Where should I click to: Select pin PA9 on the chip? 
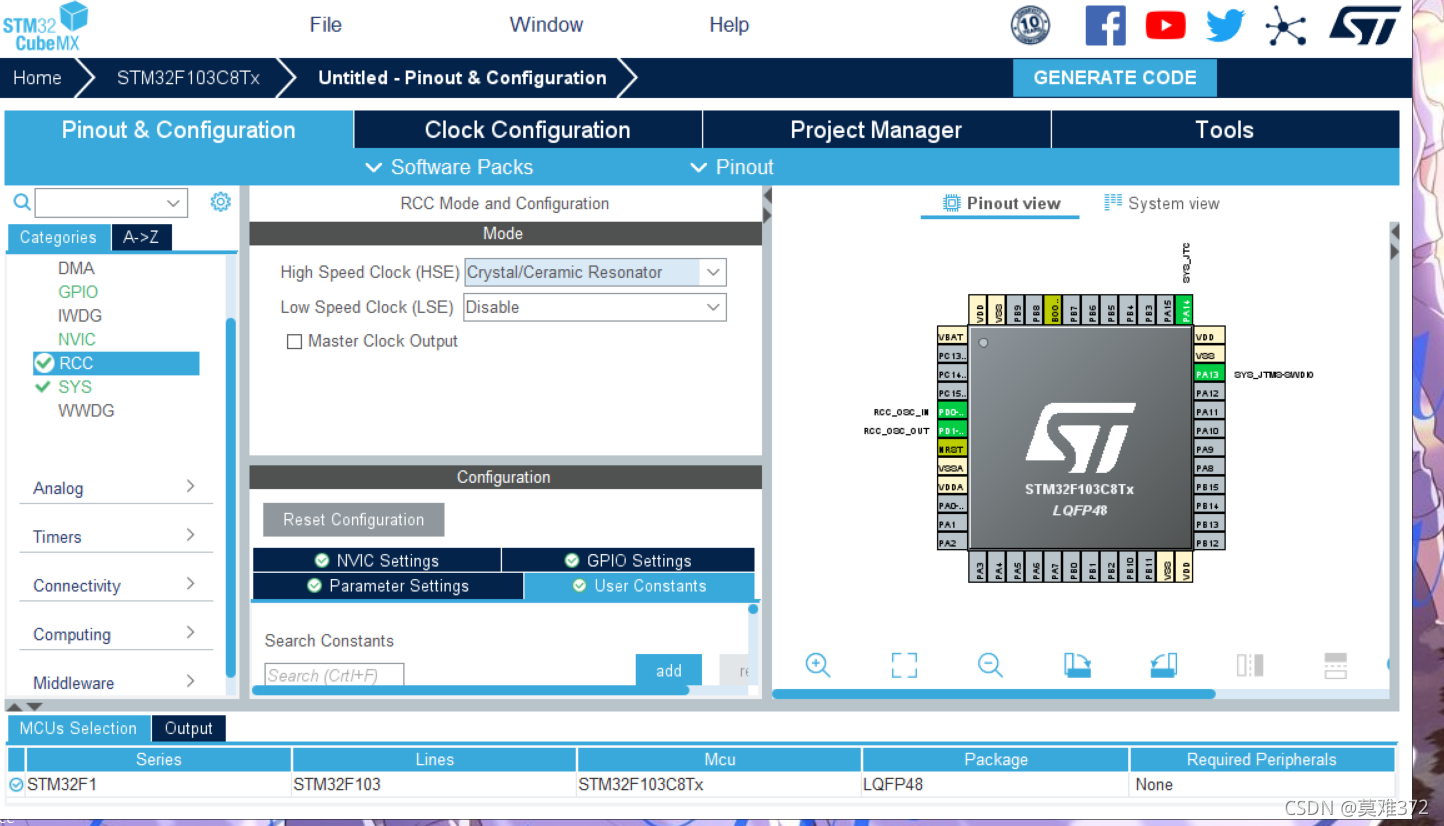(1209, 449)
